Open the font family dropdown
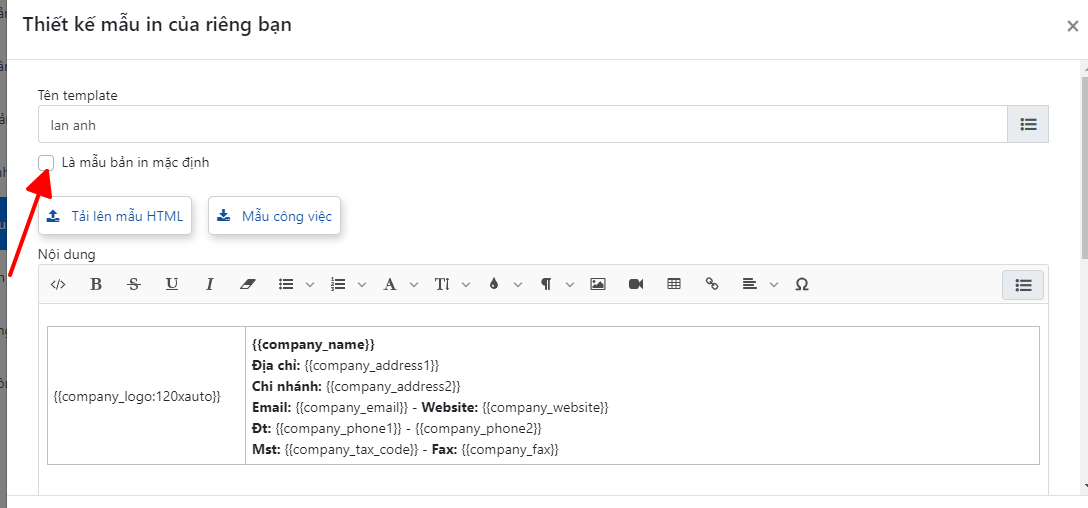This screenshot has width=1088, height=508. pos(396,284)
